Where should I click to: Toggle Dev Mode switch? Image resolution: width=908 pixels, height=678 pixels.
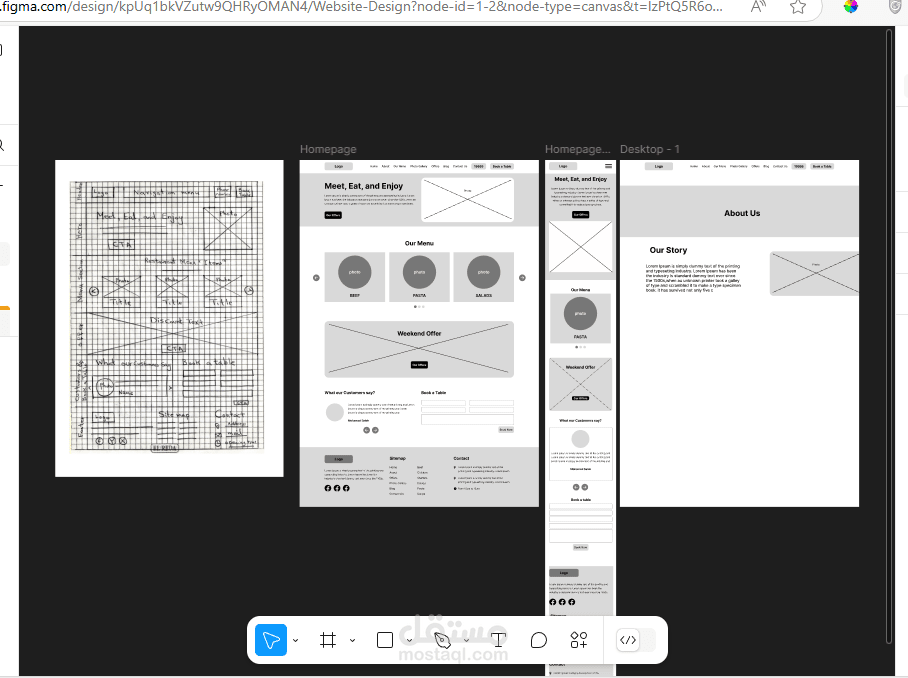coord(635,640)
